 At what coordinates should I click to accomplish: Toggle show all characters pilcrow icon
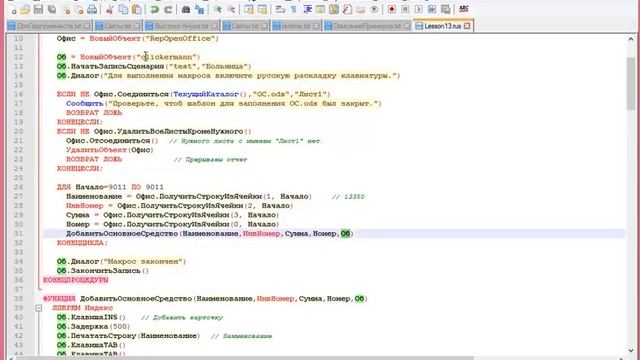(293, 9)
